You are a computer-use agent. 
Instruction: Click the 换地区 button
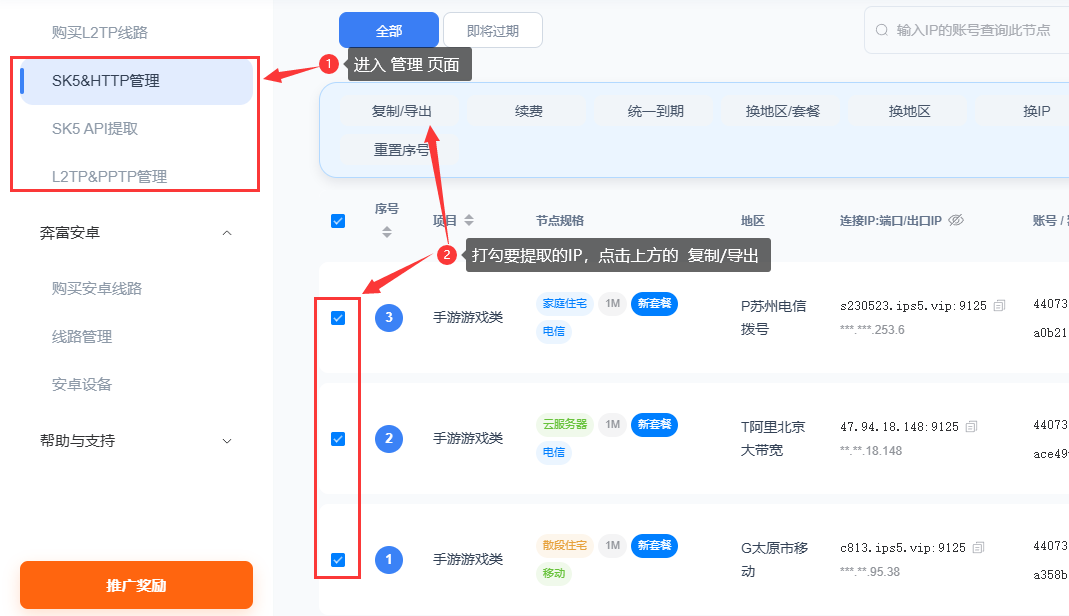pos(909,111)
